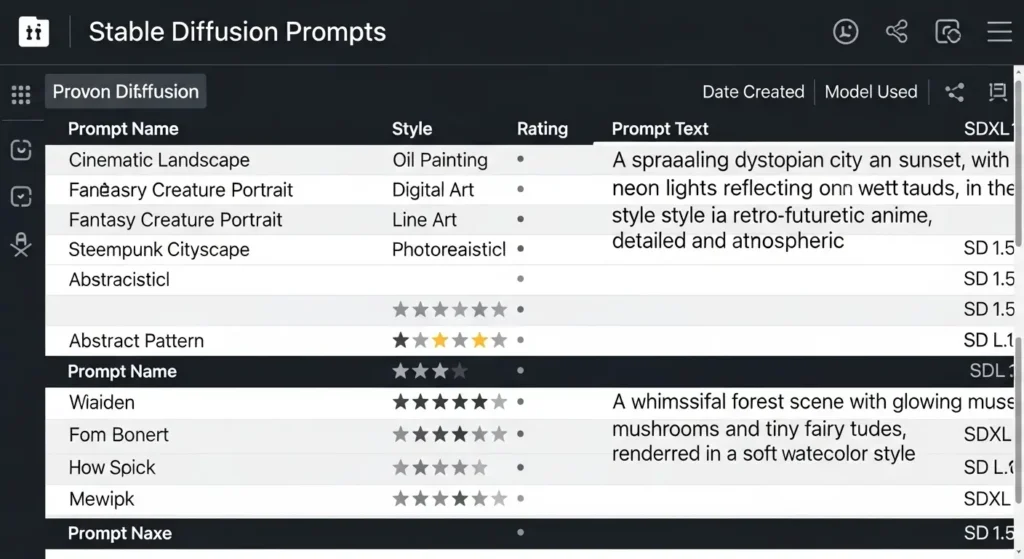This screenshot has height=559, width=1024.
Task: Click the Abstract Pattern star rating
Action: tap(450, 341)
